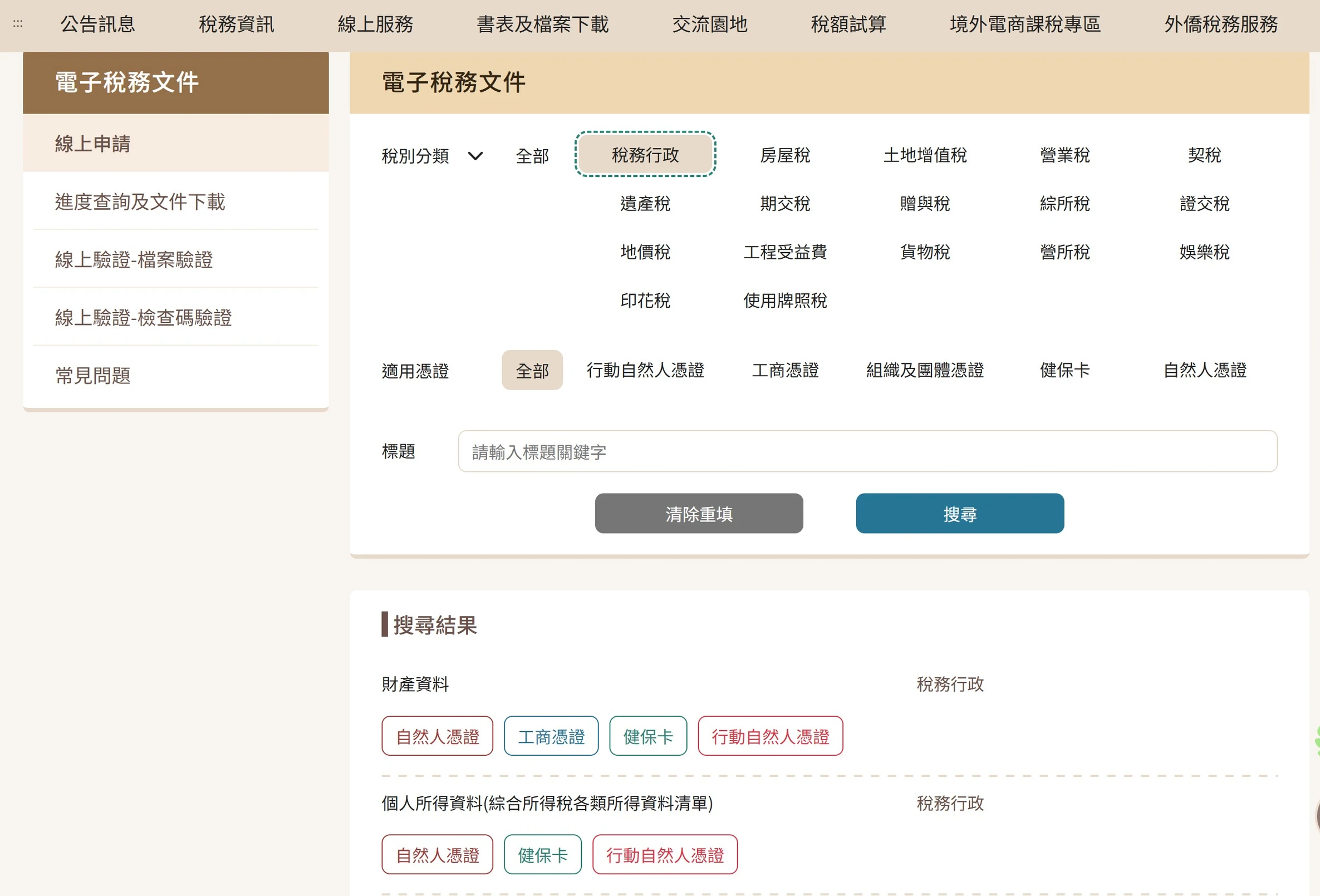Go to 進度查詢及文件下載 in sidebar
This screenshot has width=1320, height=896.
point(140,201)
